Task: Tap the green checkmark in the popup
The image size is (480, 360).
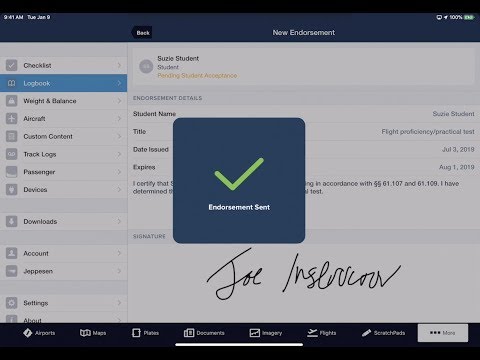Action: pyautogui.click(x=239, y=174)
